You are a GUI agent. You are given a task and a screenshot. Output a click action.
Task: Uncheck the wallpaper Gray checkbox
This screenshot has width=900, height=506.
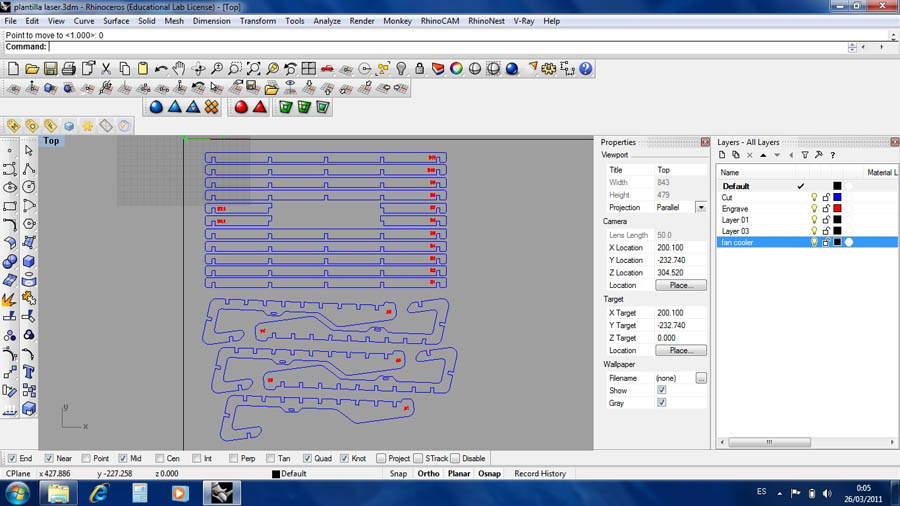tap(661, 403)
